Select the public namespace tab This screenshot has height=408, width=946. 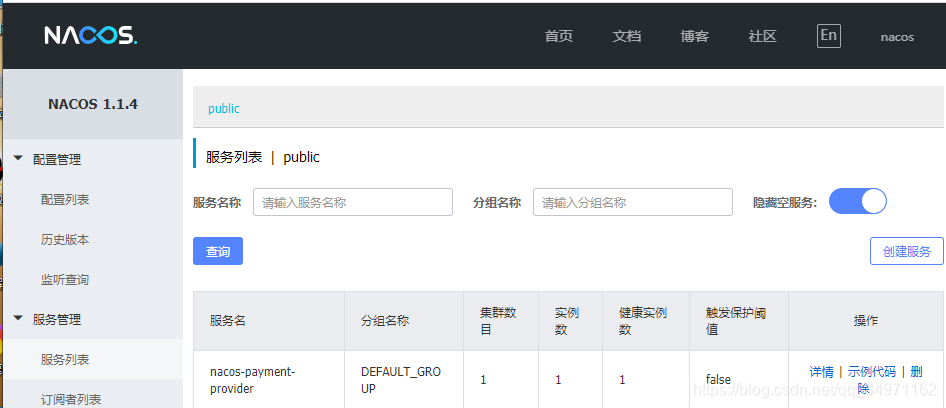pyautogui.click(x=224, y=109)
